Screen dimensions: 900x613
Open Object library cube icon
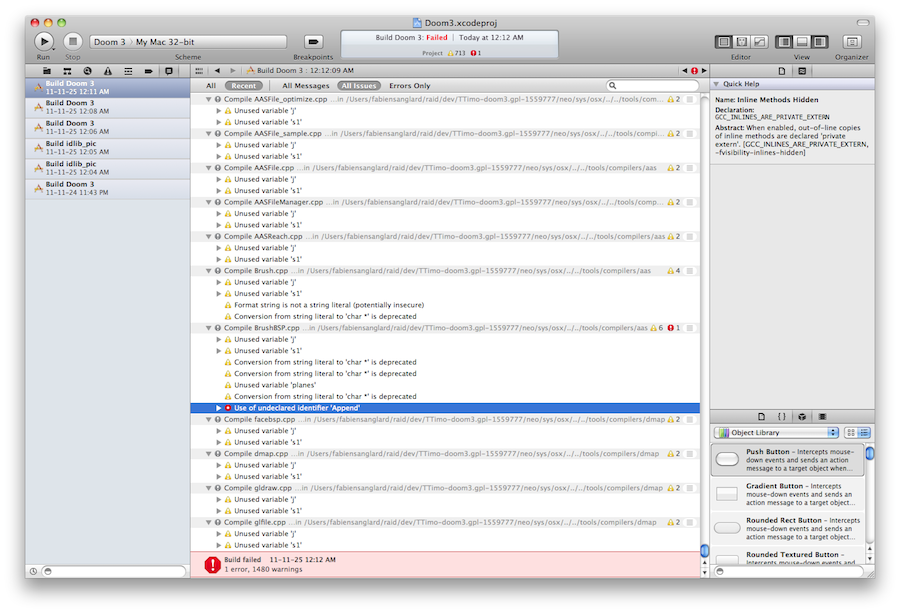[802, 417]
